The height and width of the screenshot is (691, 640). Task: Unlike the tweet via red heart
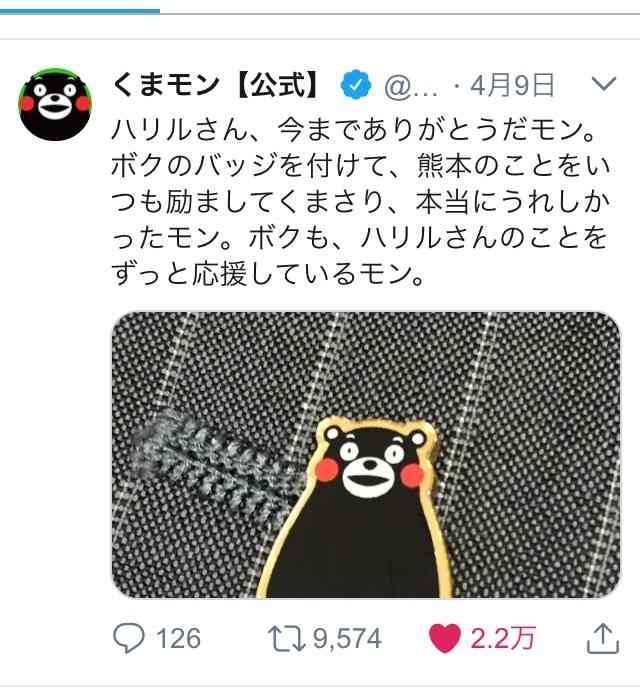point(444,638)
